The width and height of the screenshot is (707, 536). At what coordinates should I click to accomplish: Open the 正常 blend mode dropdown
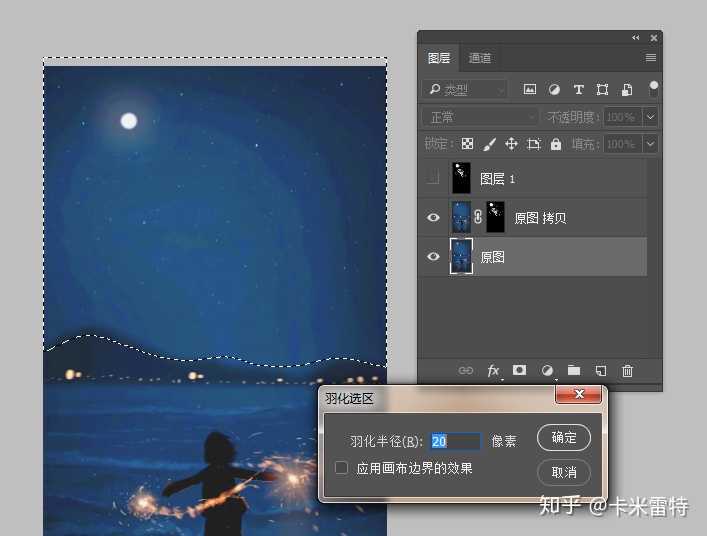[480, 118]
